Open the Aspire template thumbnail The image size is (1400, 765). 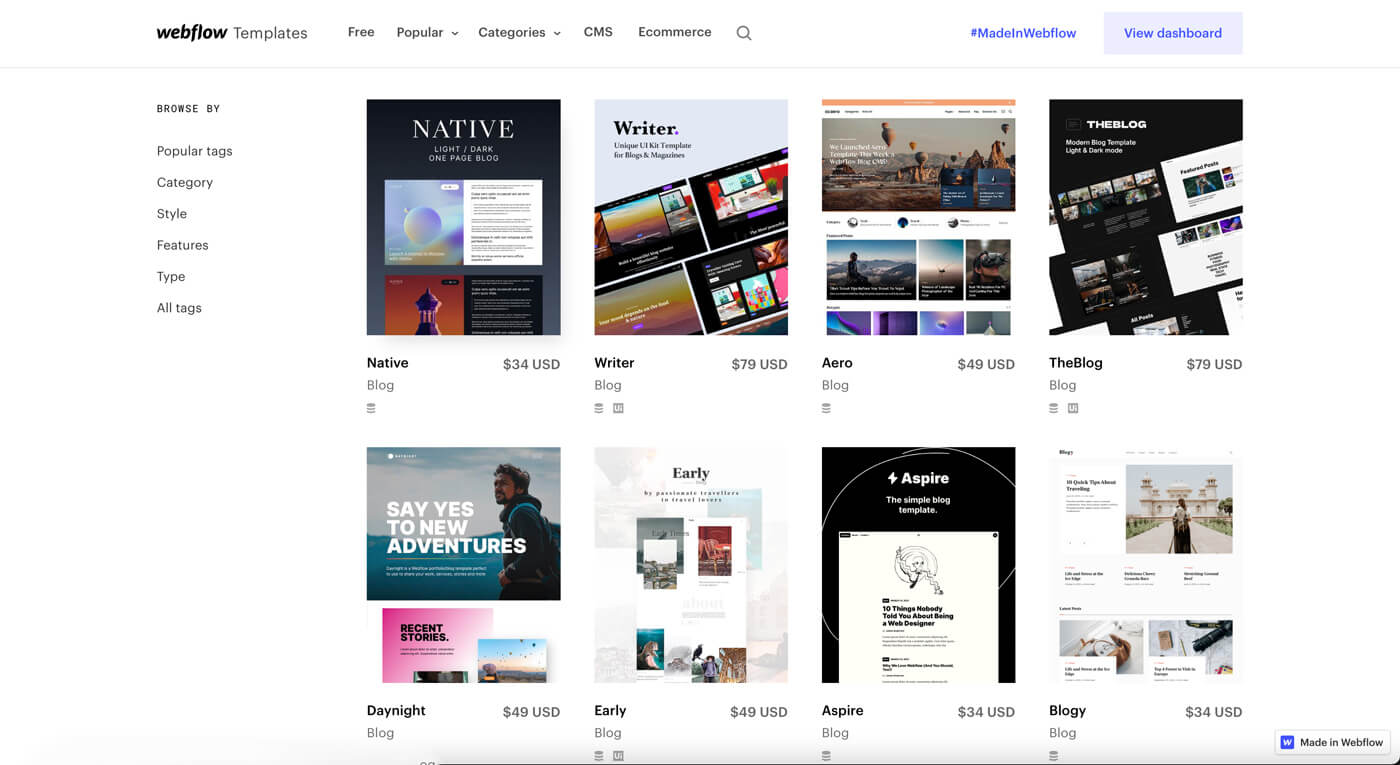tap(918, 565)
